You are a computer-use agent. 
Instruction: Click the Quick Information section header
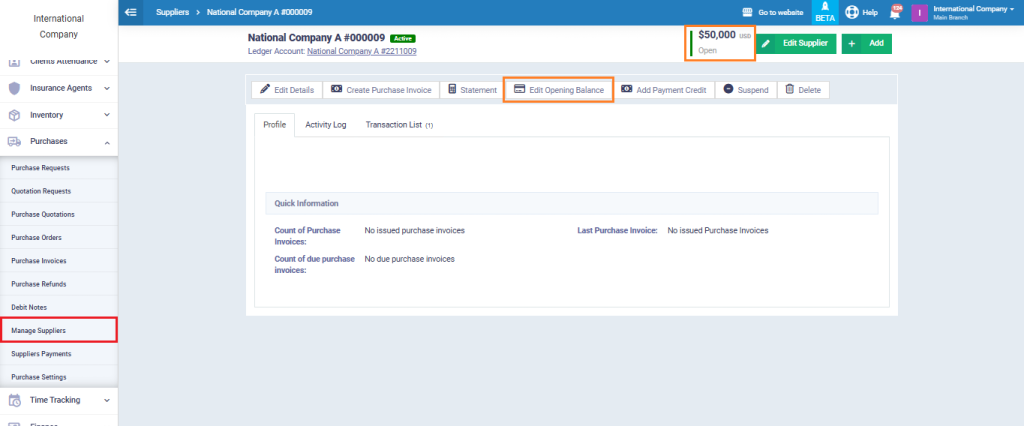pos(571,203)
